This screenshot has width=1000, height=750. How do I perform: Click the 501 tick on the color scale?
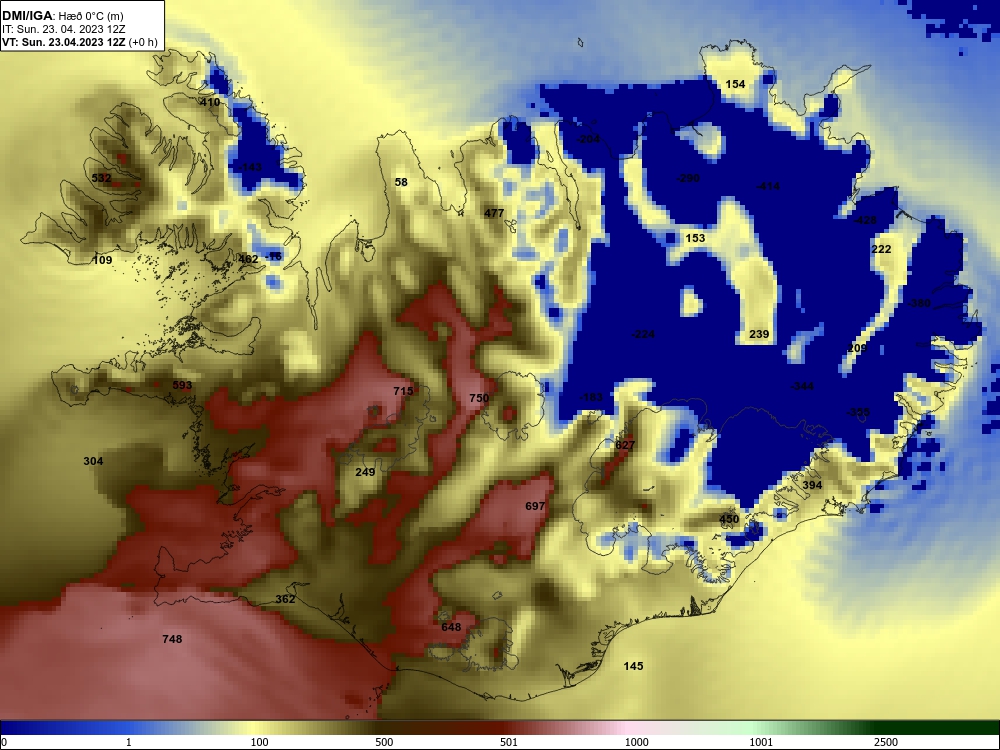(509, 742)
